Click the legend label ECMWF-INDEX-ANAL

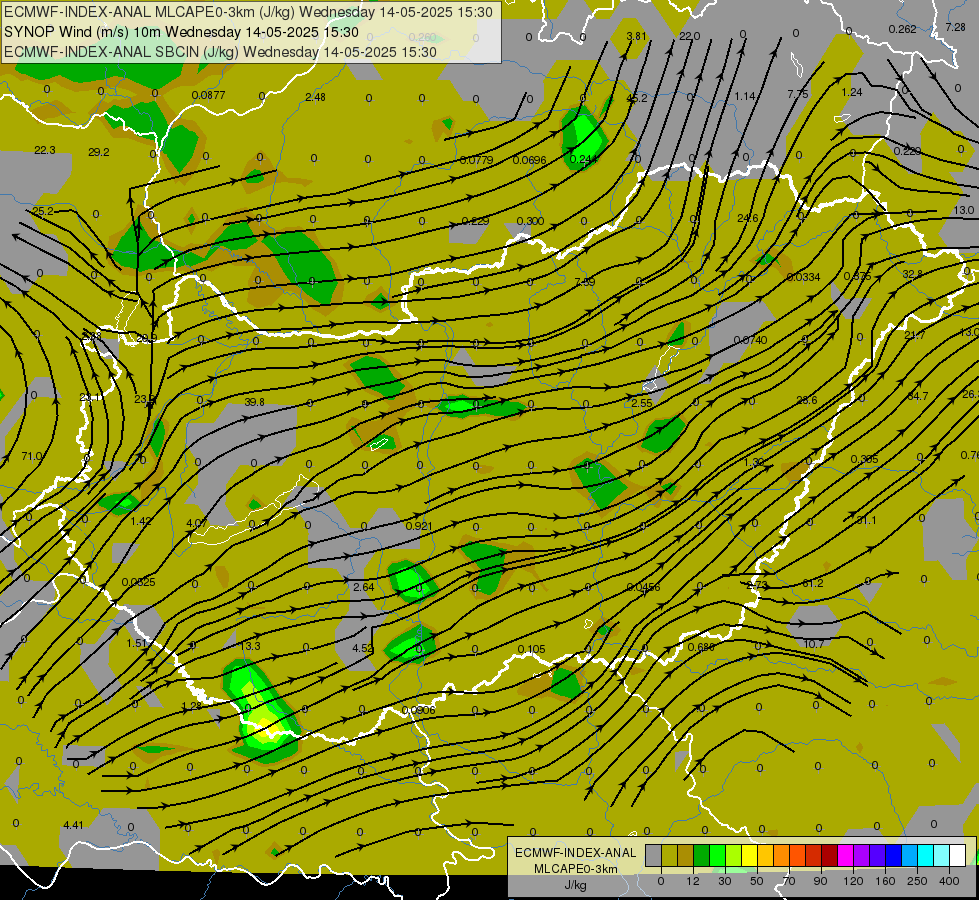tap(575, 853)
